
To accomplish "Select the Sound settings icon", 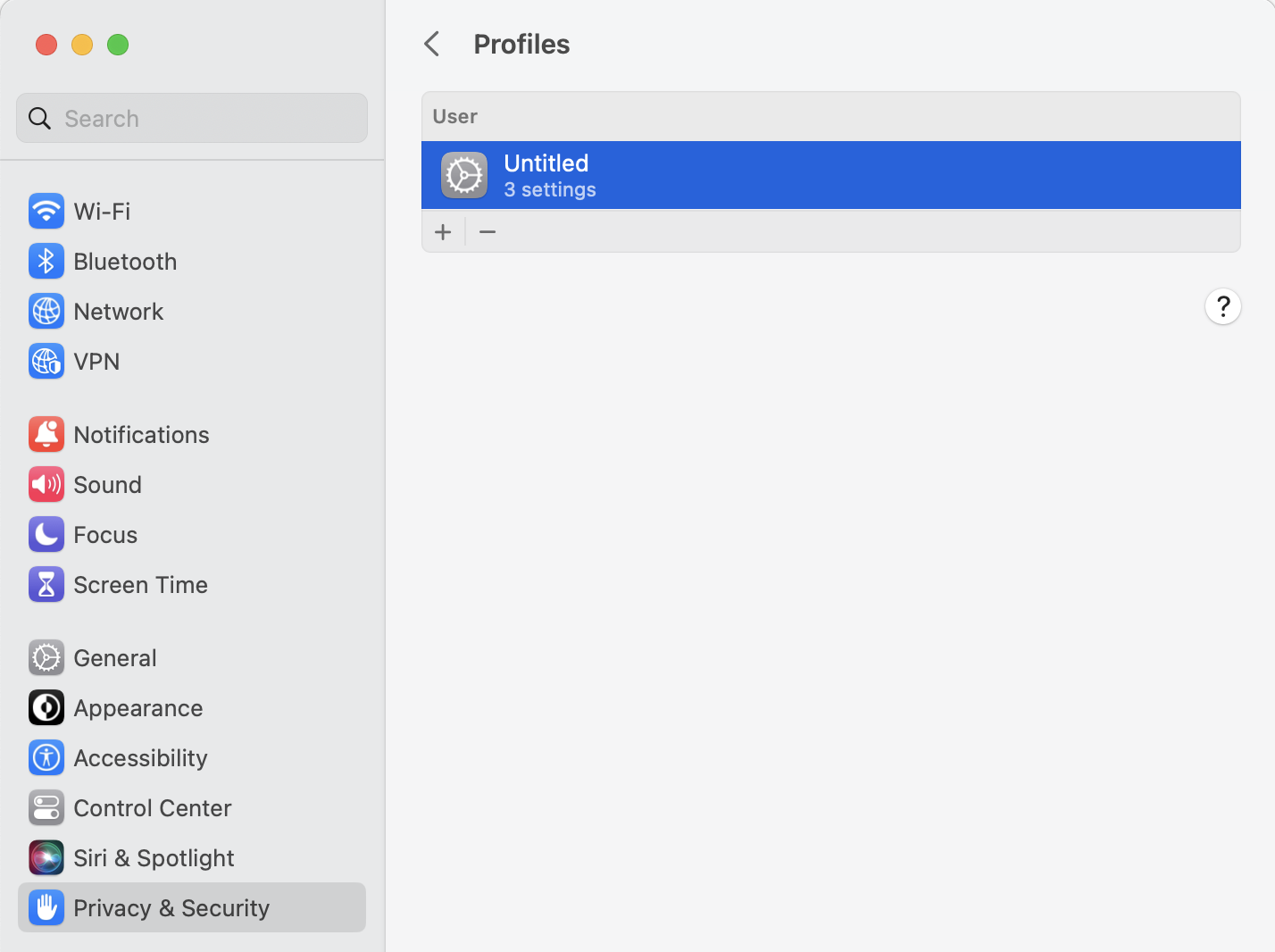I will click(x=46, y=484).
